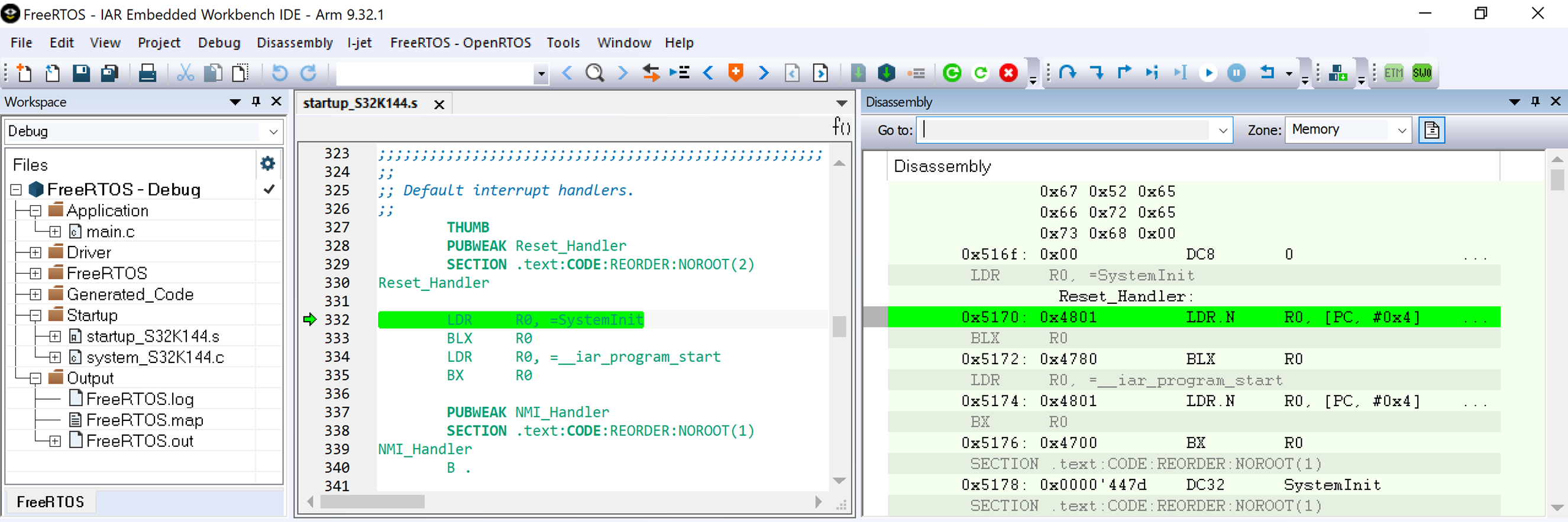Select the startup_S32K144.s editor tab
This screenshot has height=522, width=1568.
(x=360, y=103)
